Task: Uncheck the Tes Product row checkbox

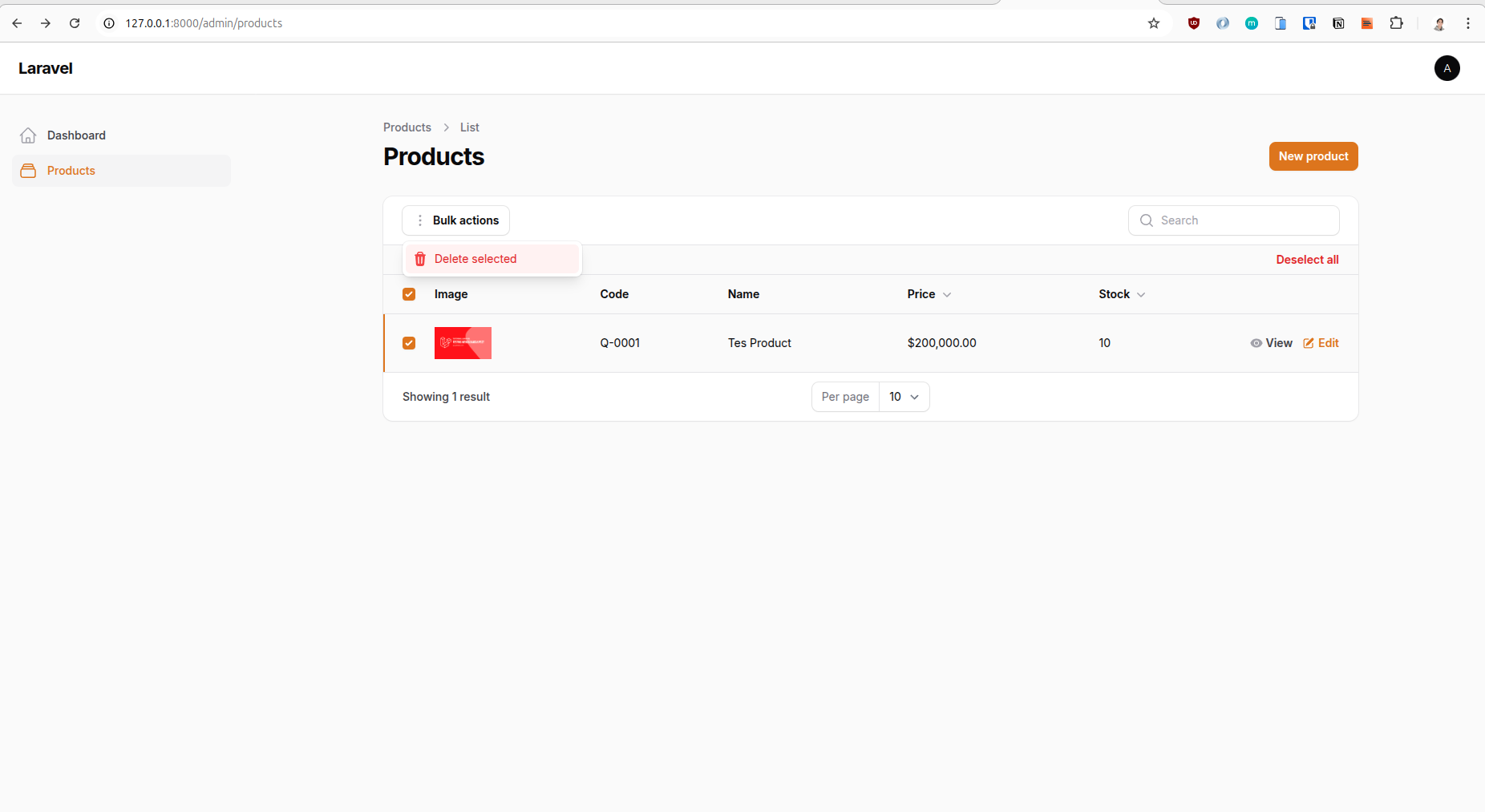Action: tap(409, 343)
